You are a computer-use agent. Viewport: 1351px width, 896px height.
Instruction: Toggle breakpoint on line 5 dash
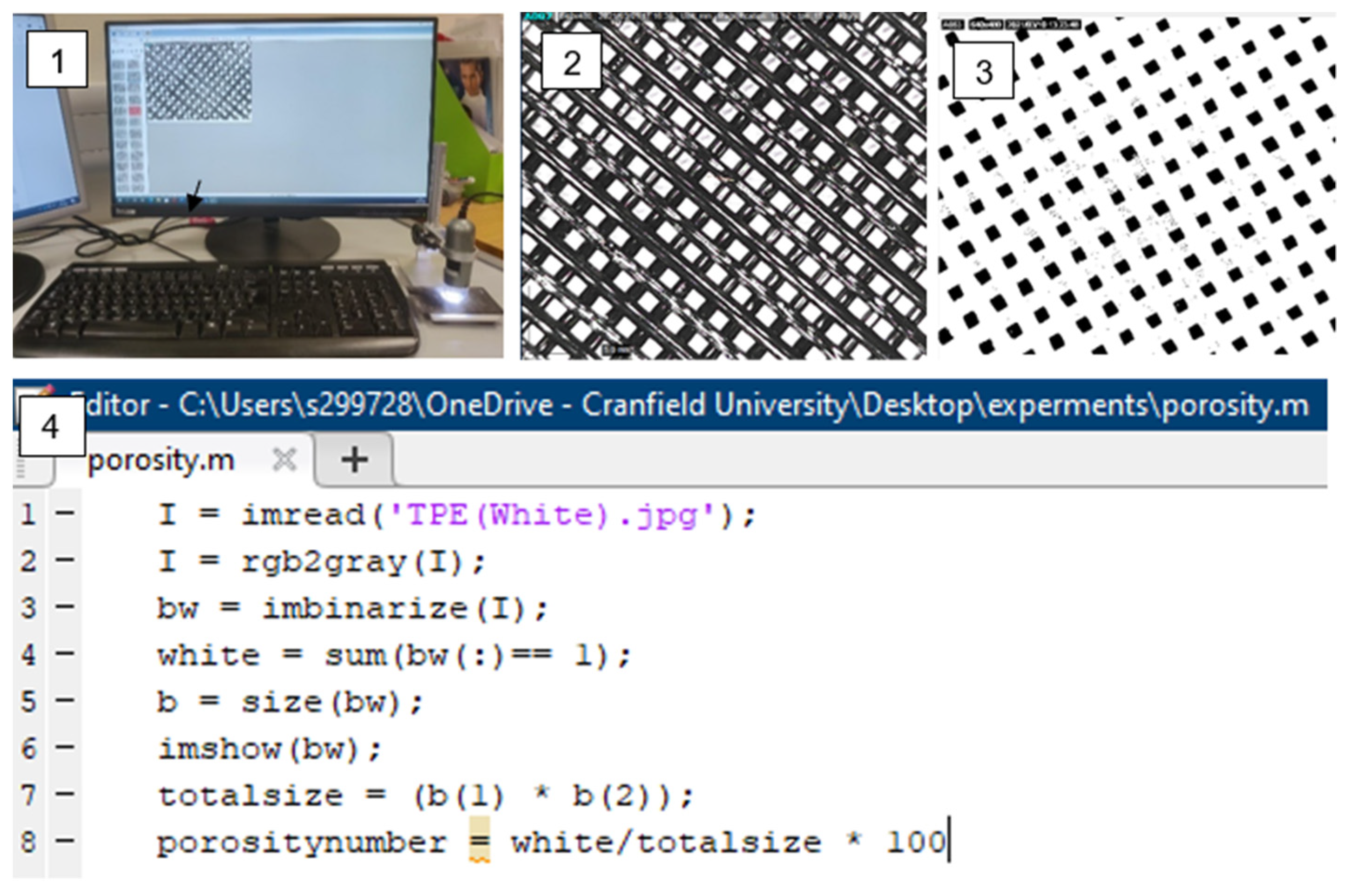pyautogui.click(x=65, y=700)
